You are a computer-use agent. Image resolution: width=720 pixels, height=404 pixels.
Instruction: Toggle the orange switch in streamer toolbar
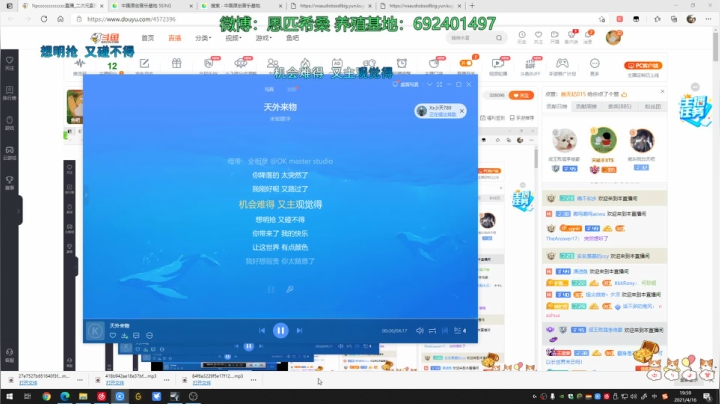click(466, 63)
